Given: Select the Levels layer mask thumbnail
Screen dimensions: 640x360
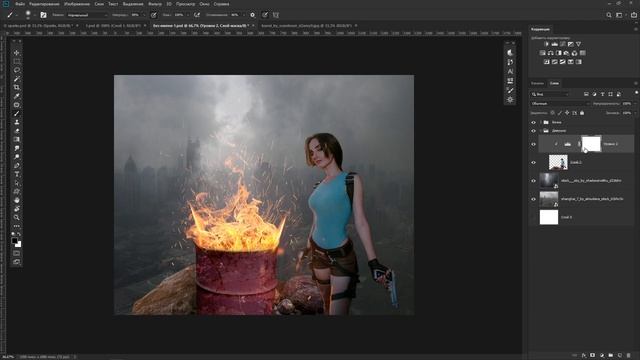Looking at the screenshot, I should [x=591, y=144].
